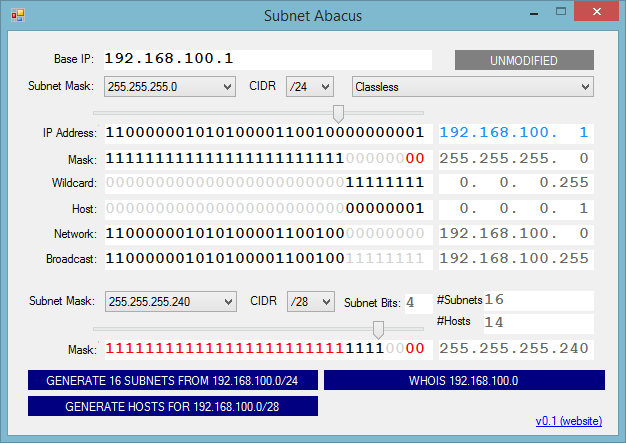
Task: Click the #Subnets field showing 16
Action: tap(539, 301)
